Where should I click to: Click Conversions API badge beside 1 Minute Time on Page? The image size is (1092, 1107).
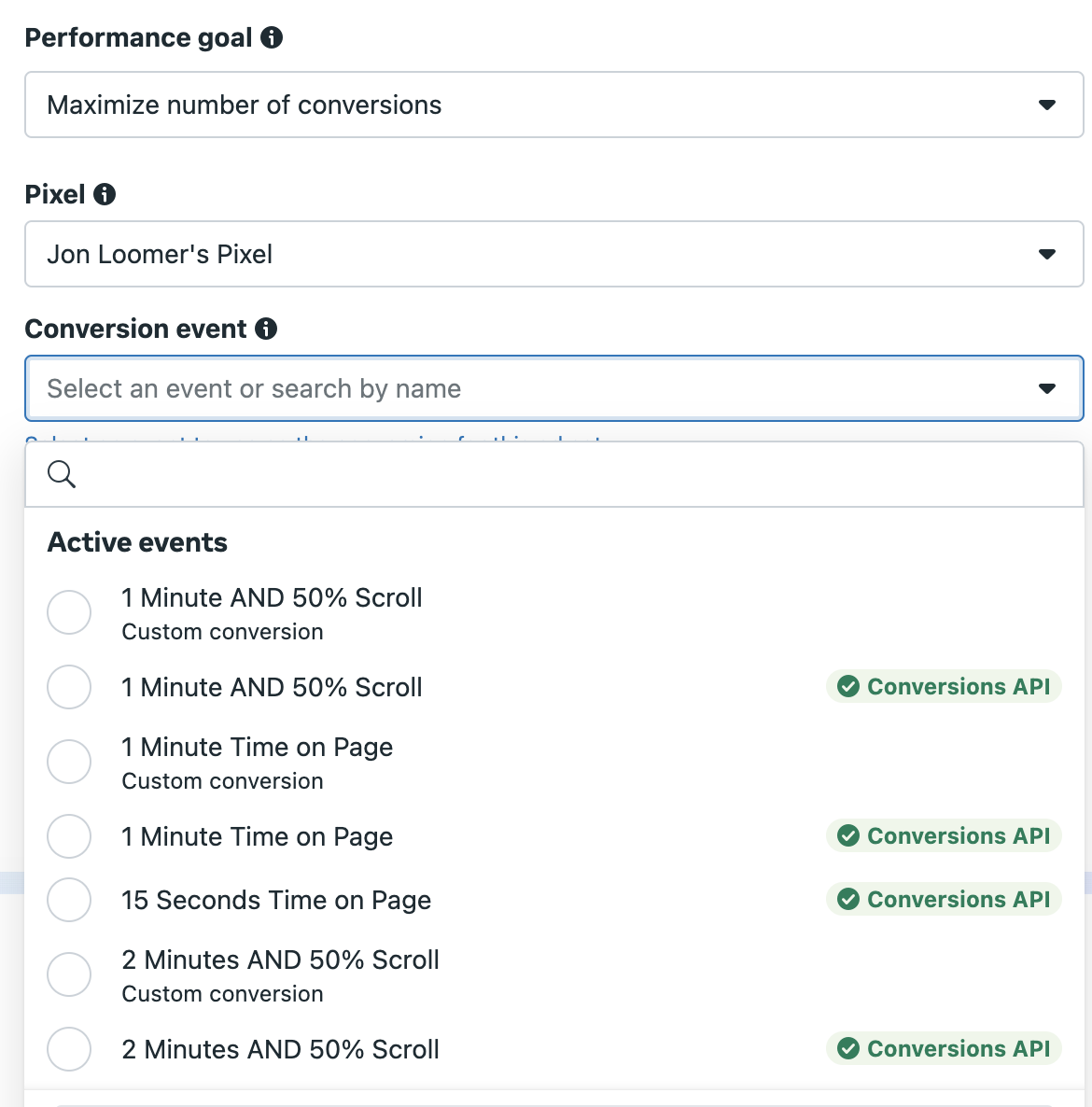(944, 836)
